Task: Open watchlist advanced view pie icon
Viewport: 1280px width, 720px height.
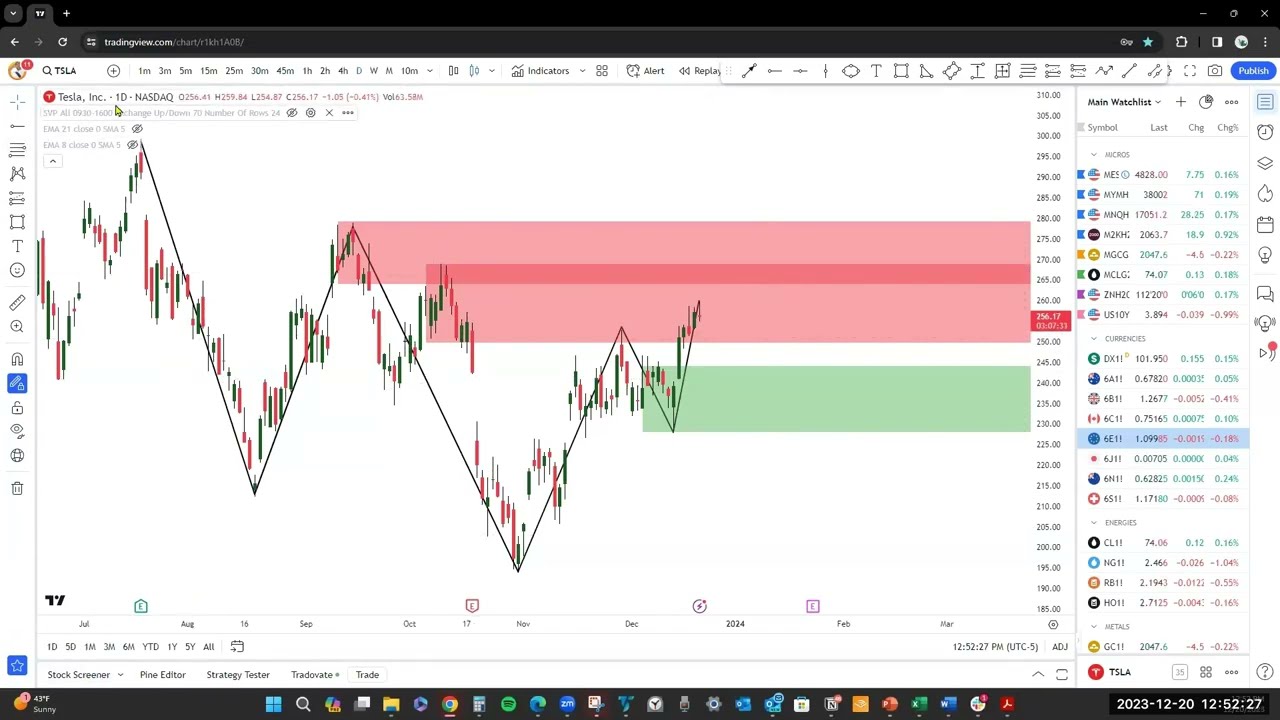Action: click(x=1206, y=102)
